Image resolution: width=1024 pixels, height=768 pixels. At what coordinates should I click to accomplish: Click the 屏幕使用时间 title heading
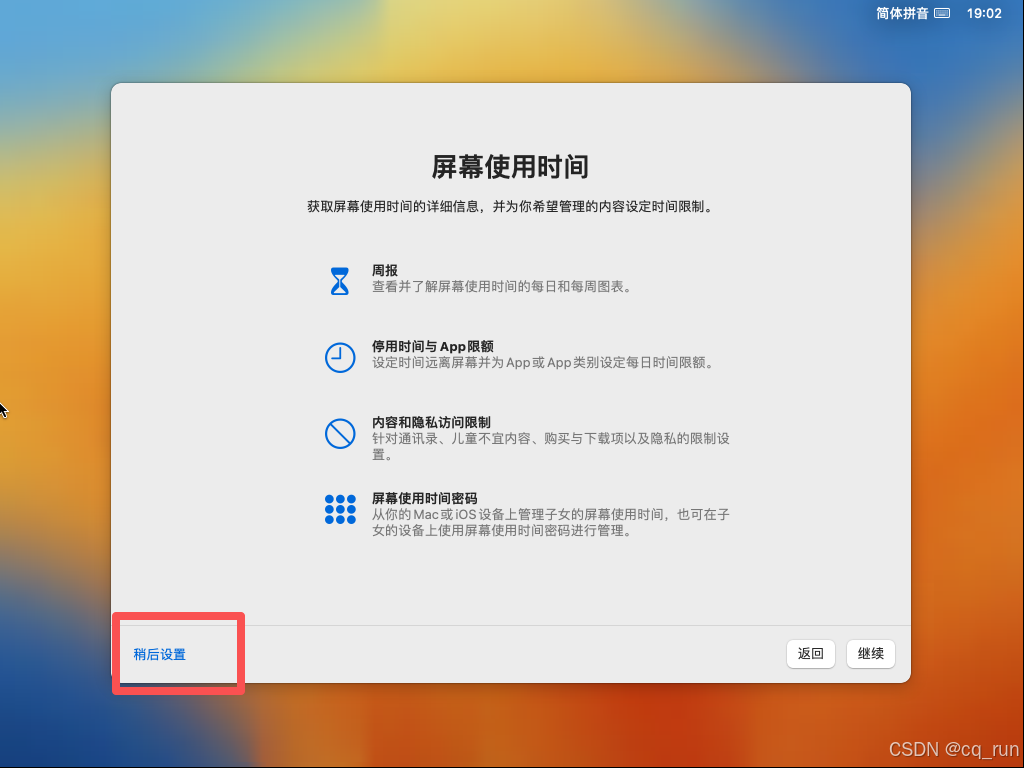(510, 167)
